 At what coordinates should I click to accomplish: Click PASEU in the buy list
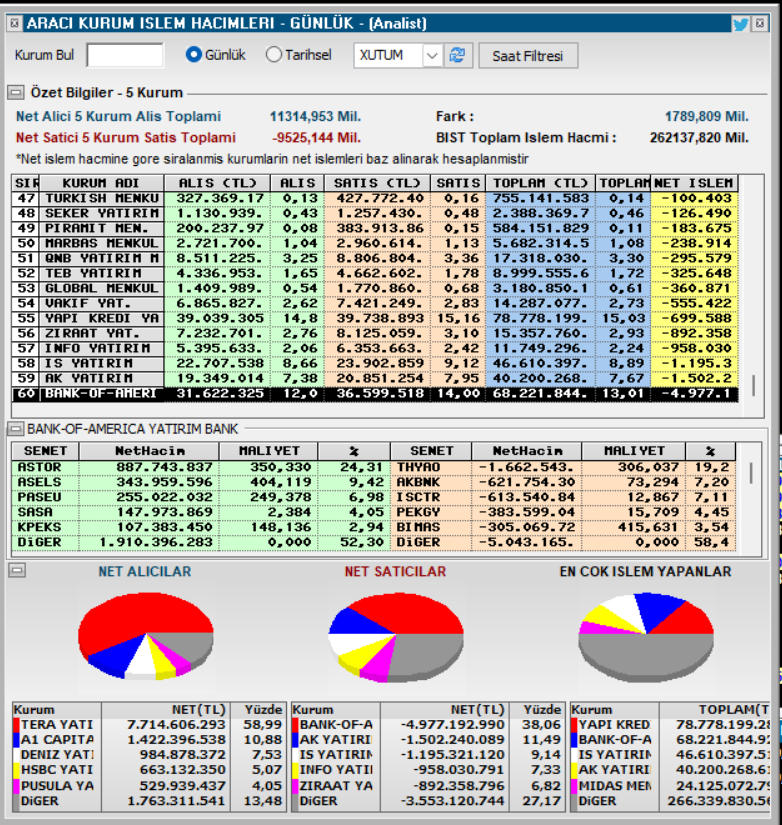(39, 497)
